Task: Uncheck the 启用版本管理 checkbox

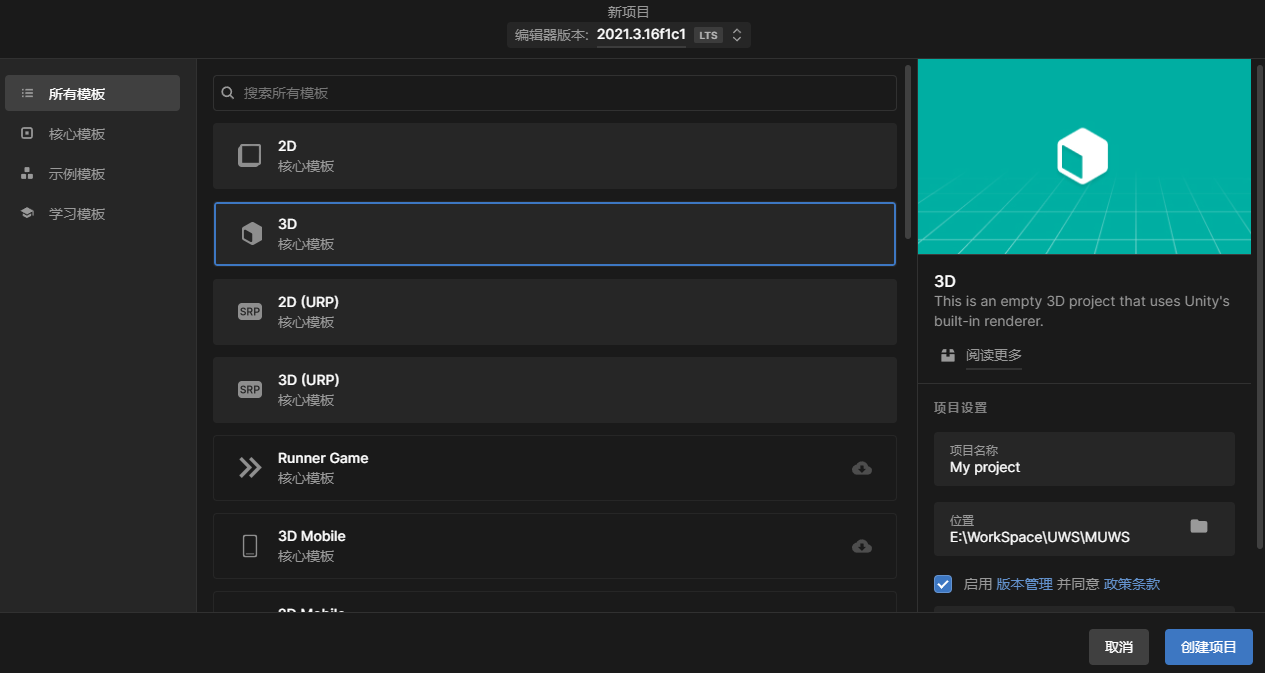Action: 942,584
